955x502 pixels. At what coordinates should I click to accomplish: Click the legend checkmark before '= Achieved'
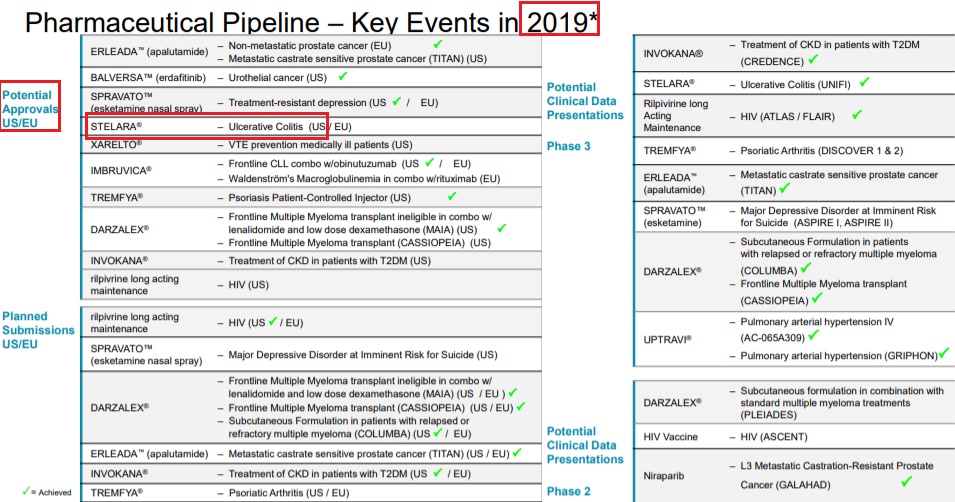(26, 491)
